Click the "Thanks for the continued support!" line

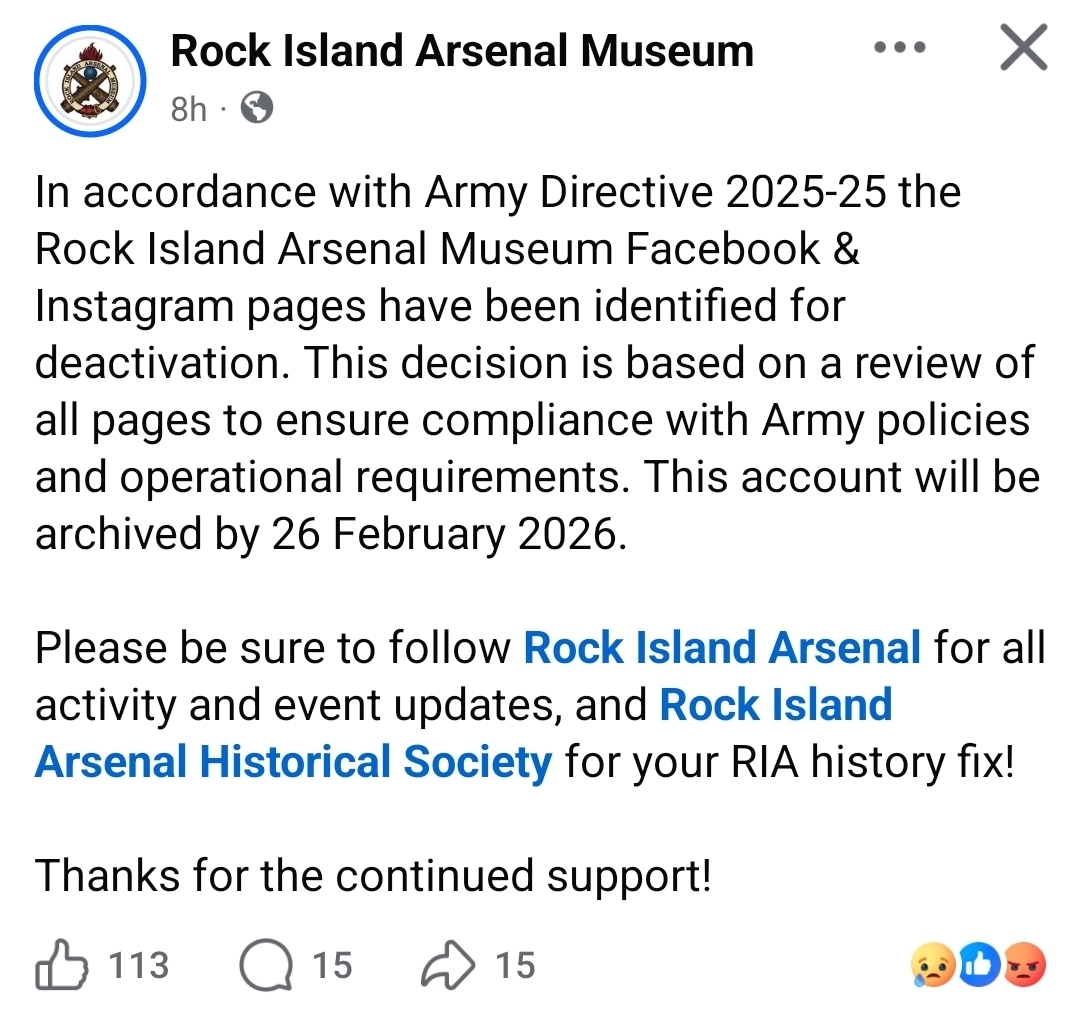373,876
